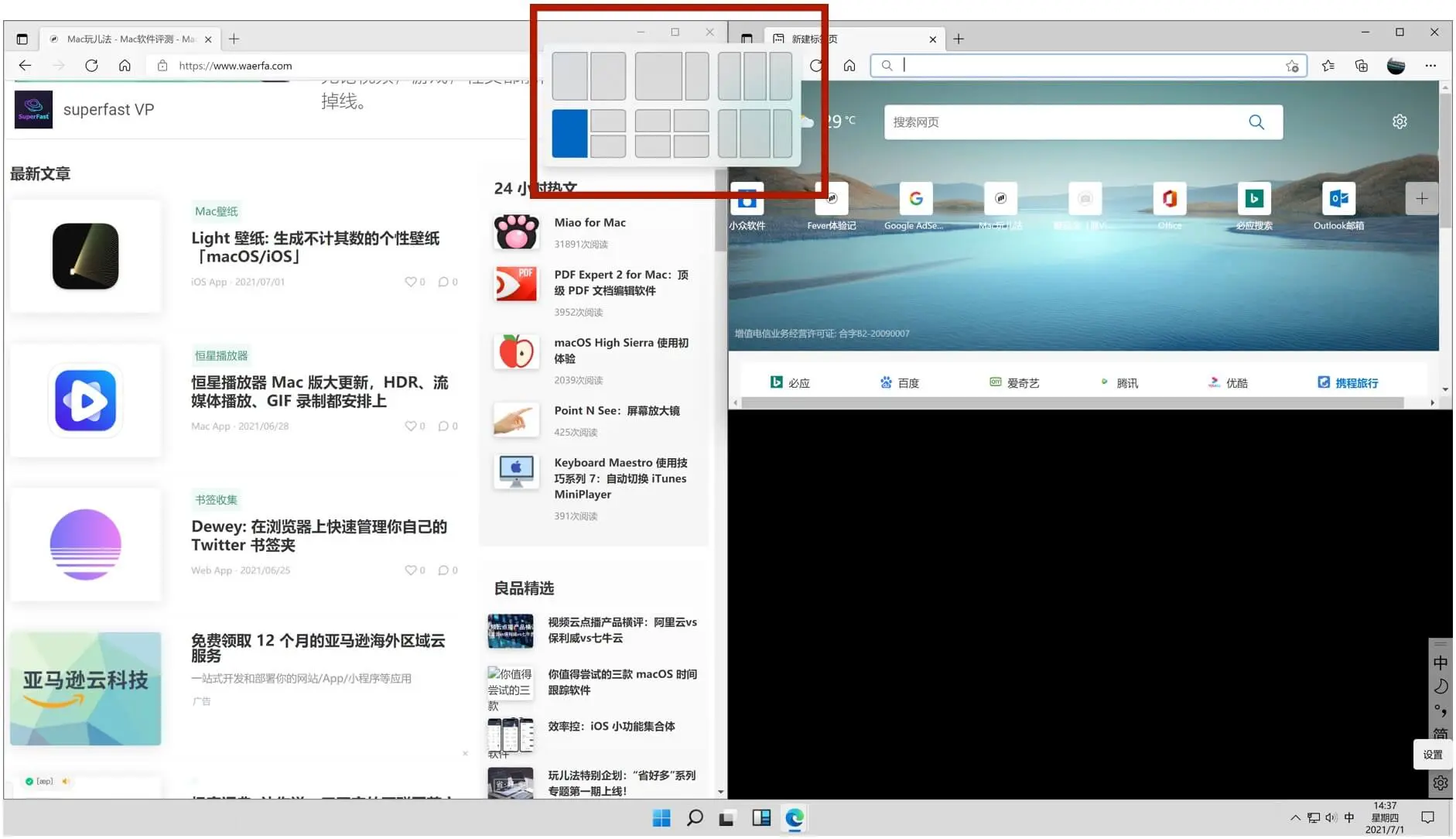Open 腾讯 link
This screenshot has height=839, width=1456.
(1119, 382)
